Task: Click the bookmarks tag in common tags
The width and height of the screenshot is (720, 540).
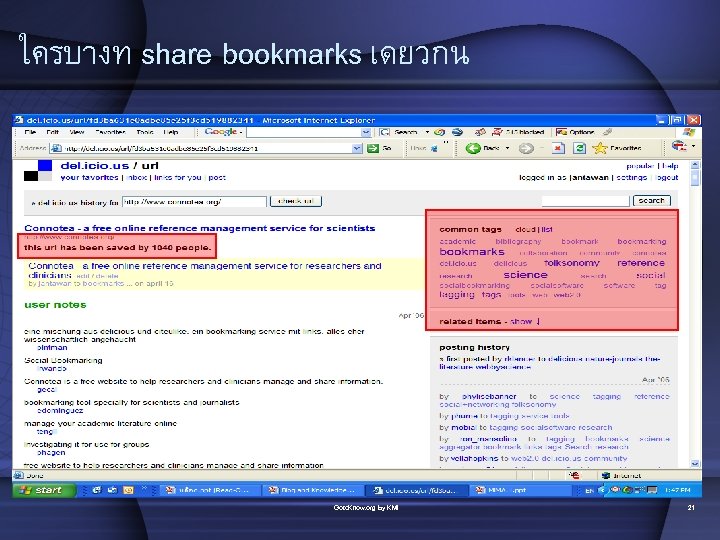Action: pos(472,252)
